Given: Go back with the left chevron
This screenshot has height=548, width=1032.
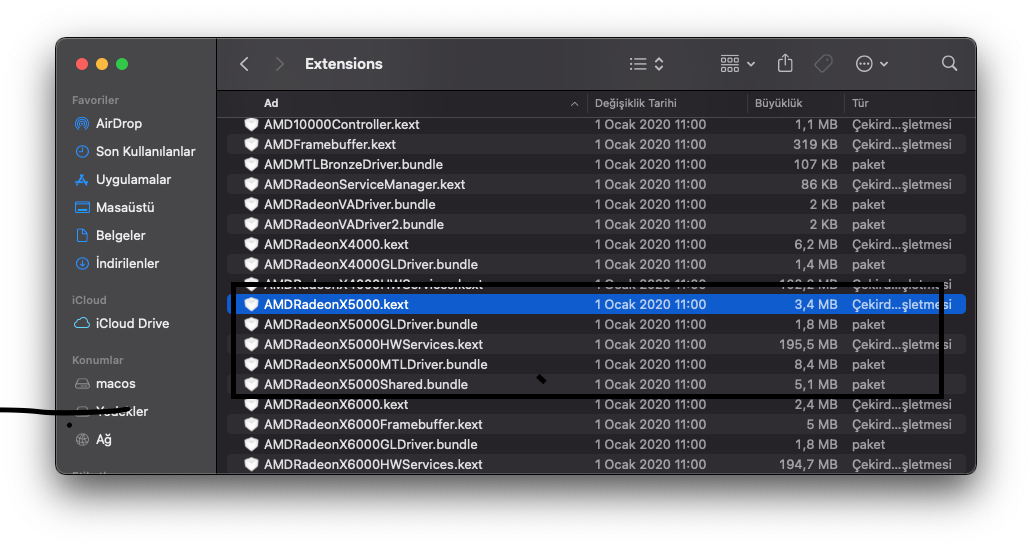Looking at the screenshot, I should (x=244, y=64).
